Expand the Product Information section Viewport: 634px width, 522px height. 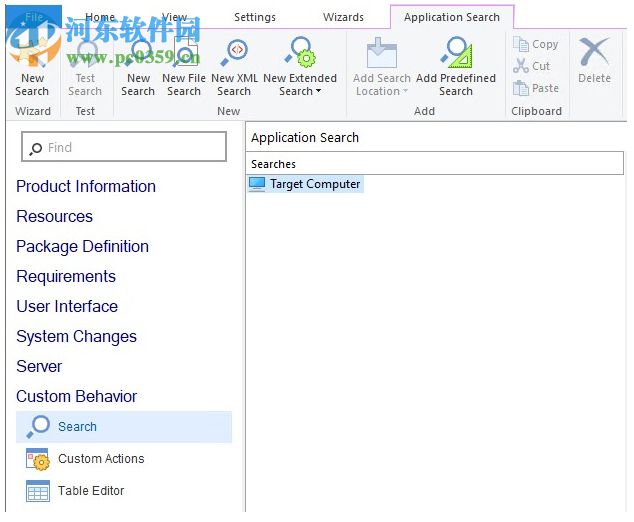click(x=86, y=186)
